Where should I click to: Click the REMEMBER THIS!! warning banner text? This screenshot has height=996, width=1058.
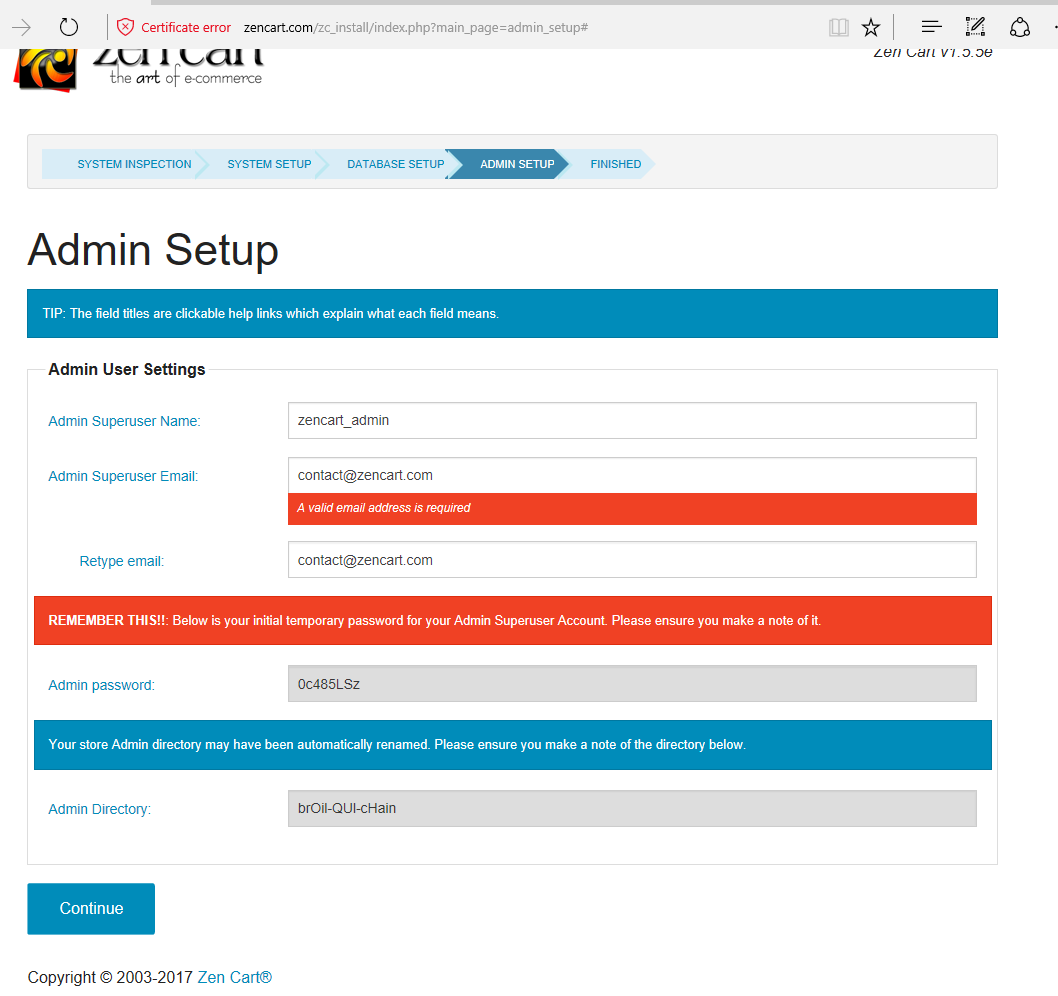435,620
